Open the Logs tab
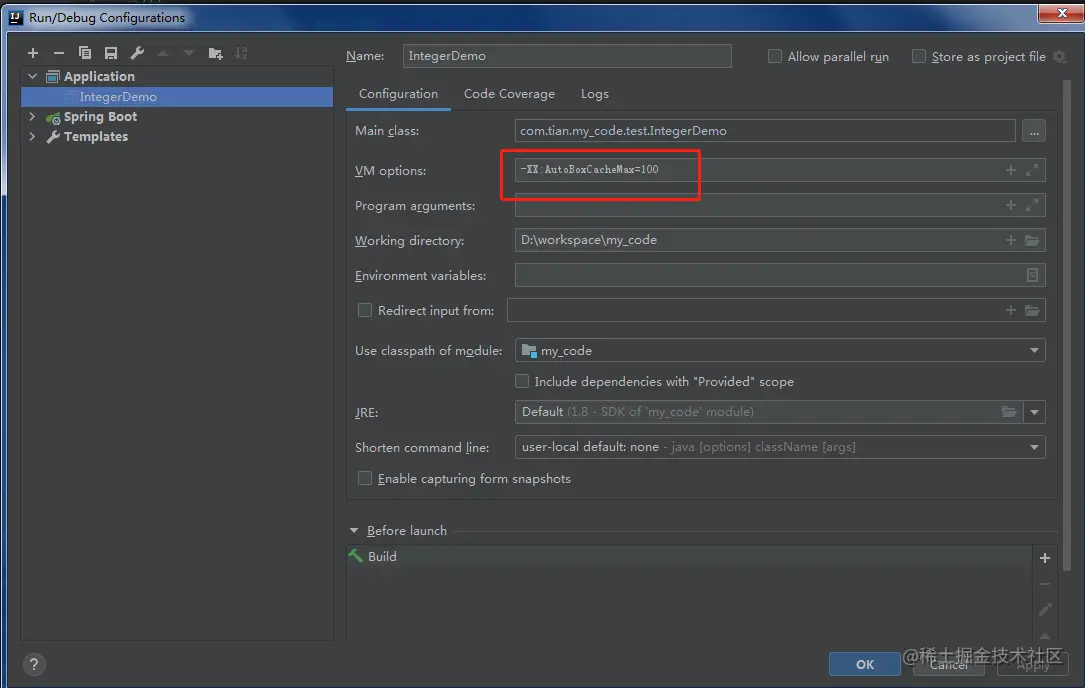Screen dimensions: 1085x688 tap(594, 94)
